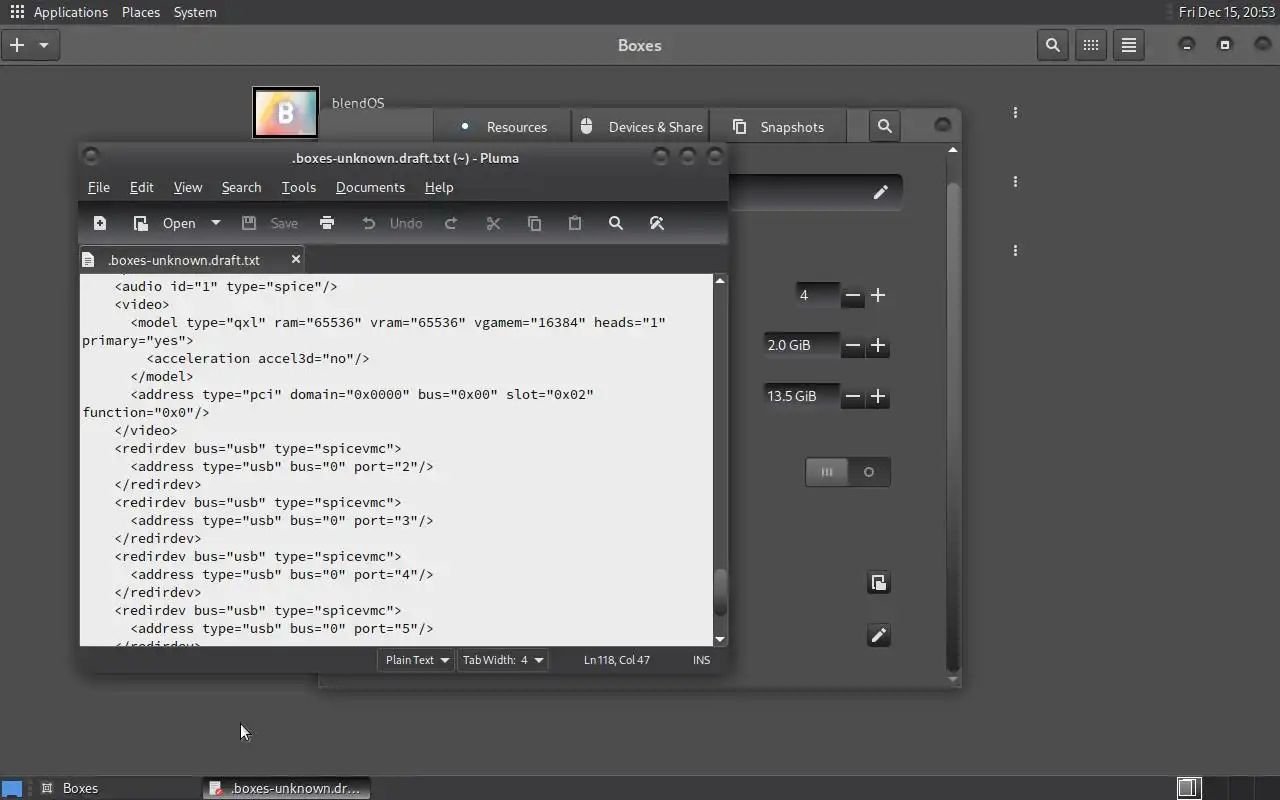Open the Edit menu in Pluma
Image resolution: width=1280 pixels, height=800 pixels.
tap(141, 187)
